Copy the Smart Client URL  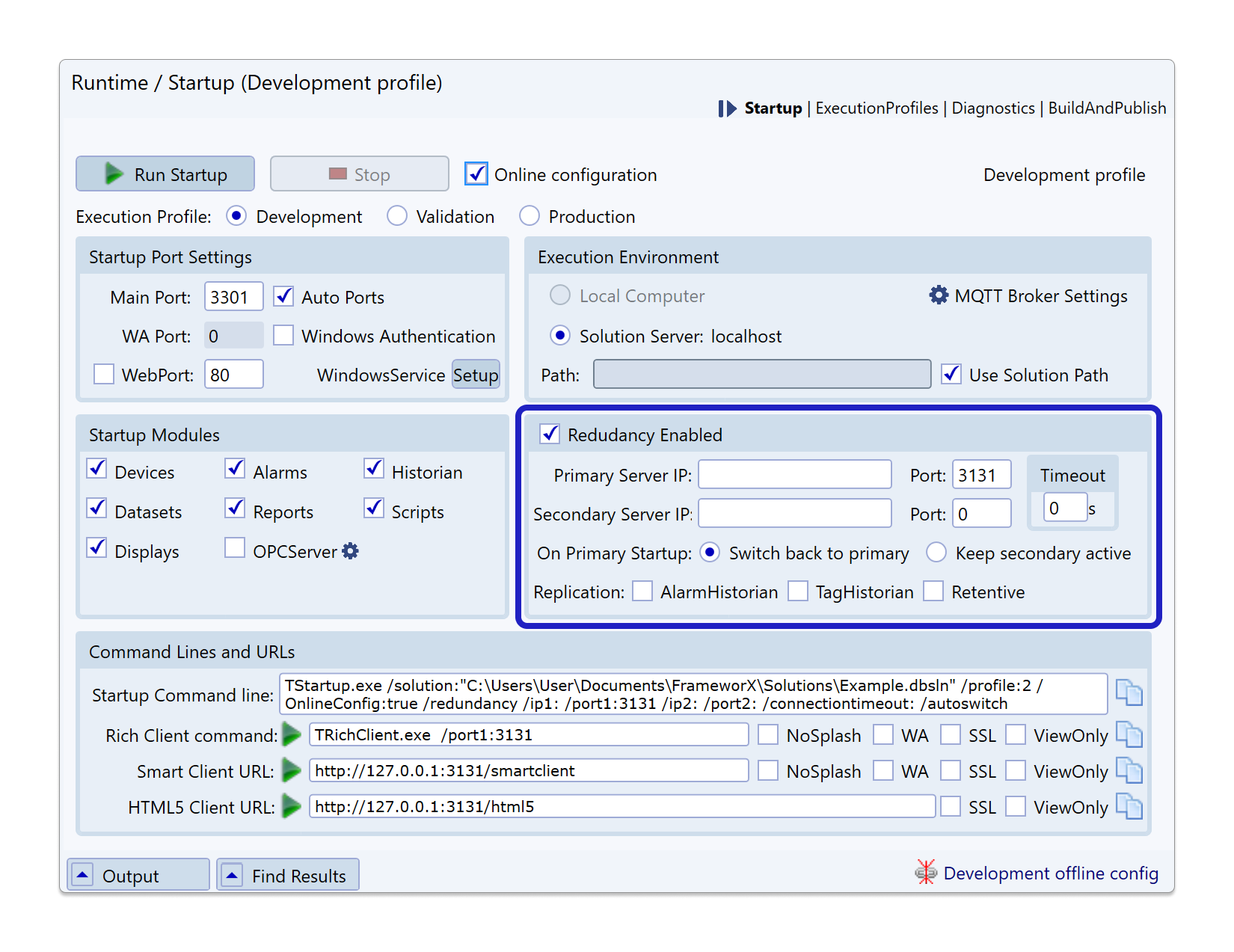click(1129, 770)
